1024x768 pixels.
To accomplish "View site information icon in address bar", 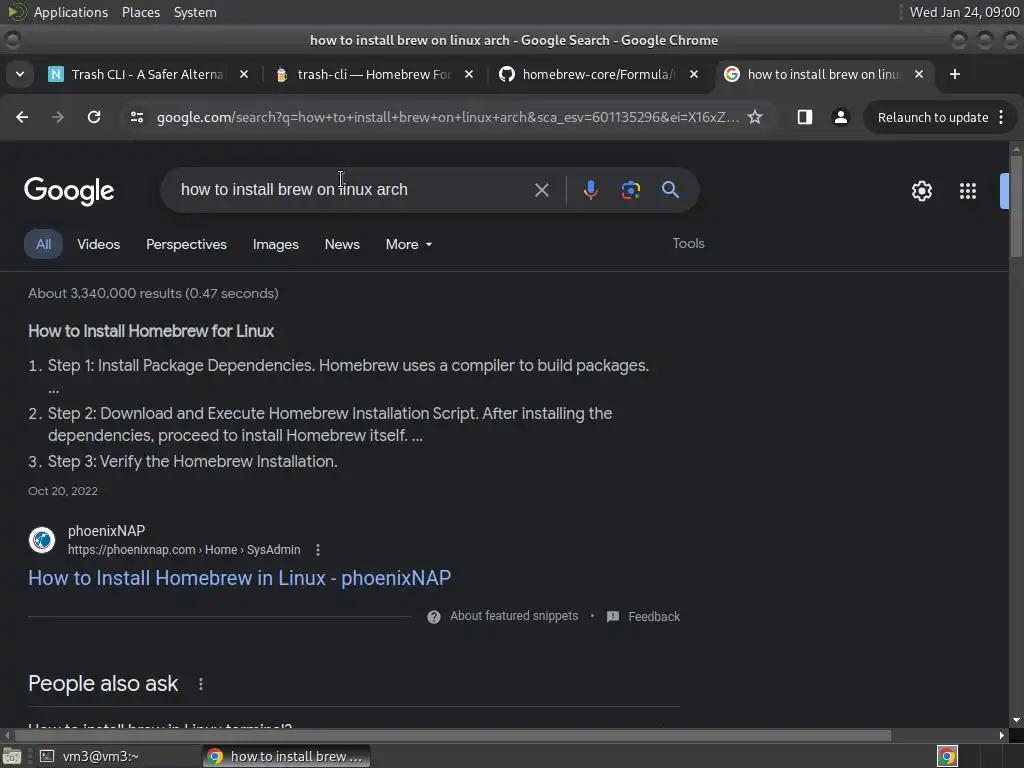I will (x=136, y=117).
